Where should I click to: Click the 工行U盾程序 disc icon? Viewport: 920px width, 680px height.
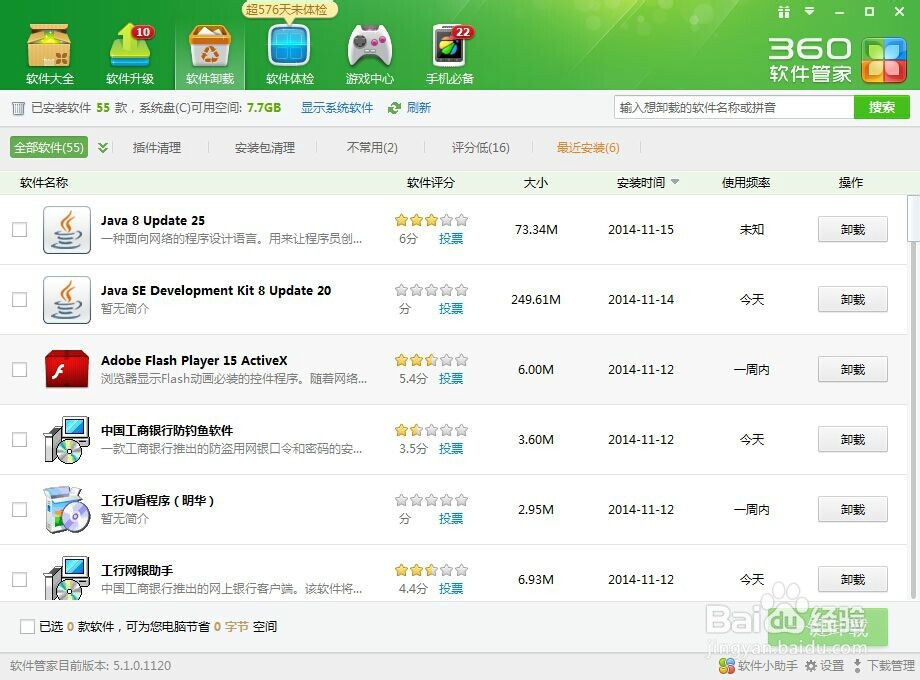click(67, 510)
